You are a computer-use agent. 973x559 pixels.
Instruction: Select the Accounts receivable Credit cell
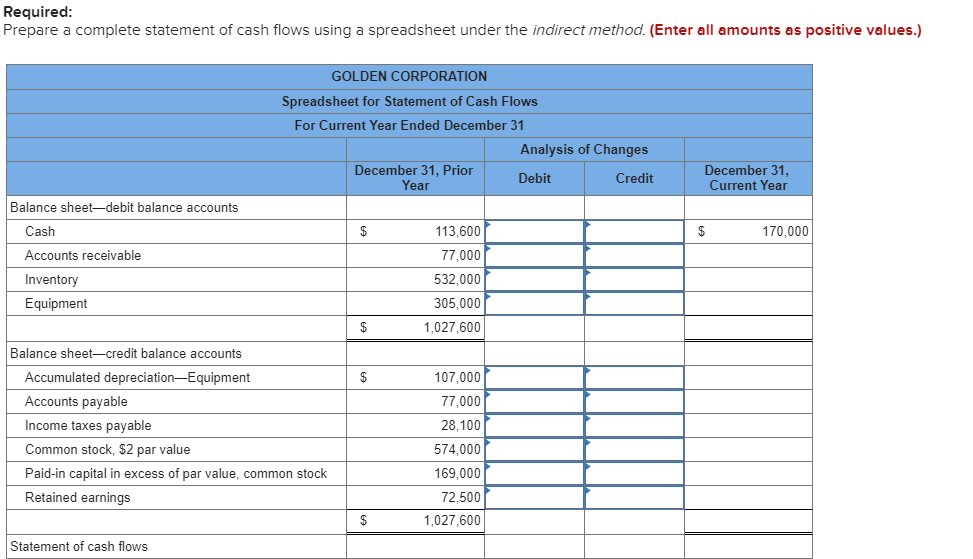[x=634, y=256]
